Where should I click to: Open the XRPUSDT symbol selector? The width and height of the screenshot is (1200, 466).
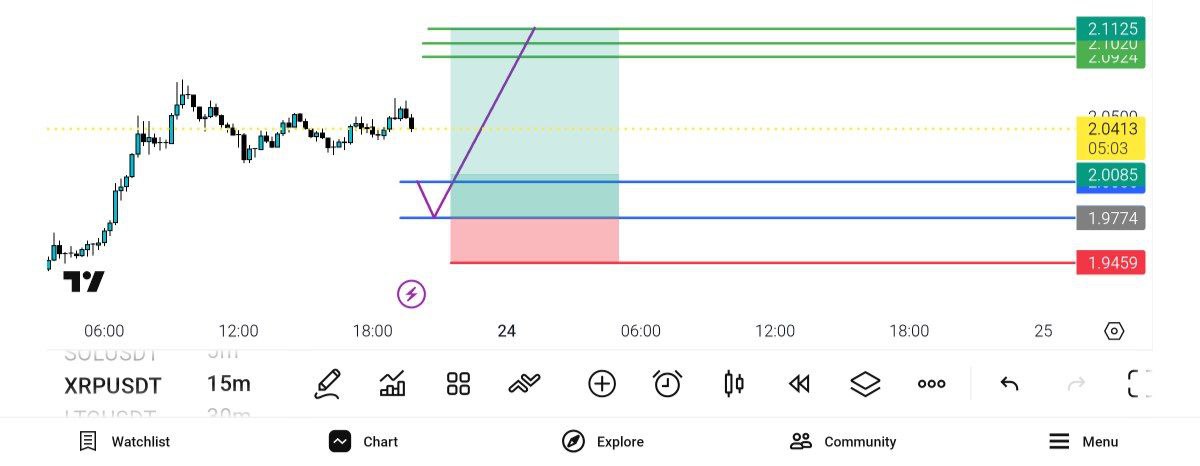coord(113,385)
